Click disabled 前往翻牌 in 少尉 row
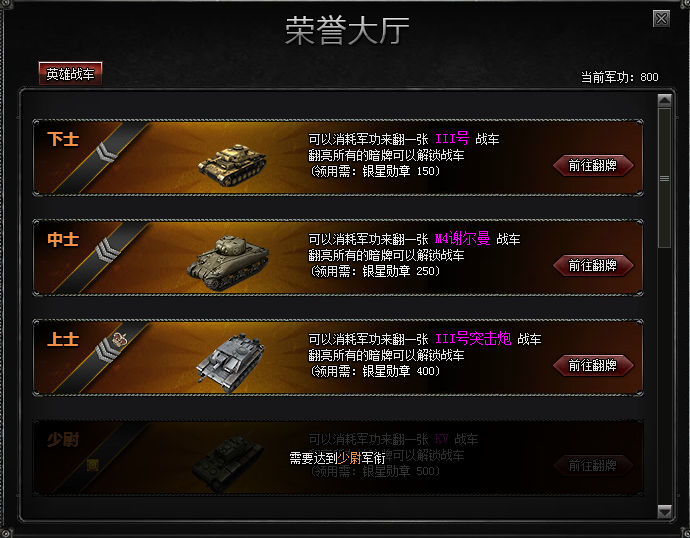690x538 pixels. tap(593, 465)
